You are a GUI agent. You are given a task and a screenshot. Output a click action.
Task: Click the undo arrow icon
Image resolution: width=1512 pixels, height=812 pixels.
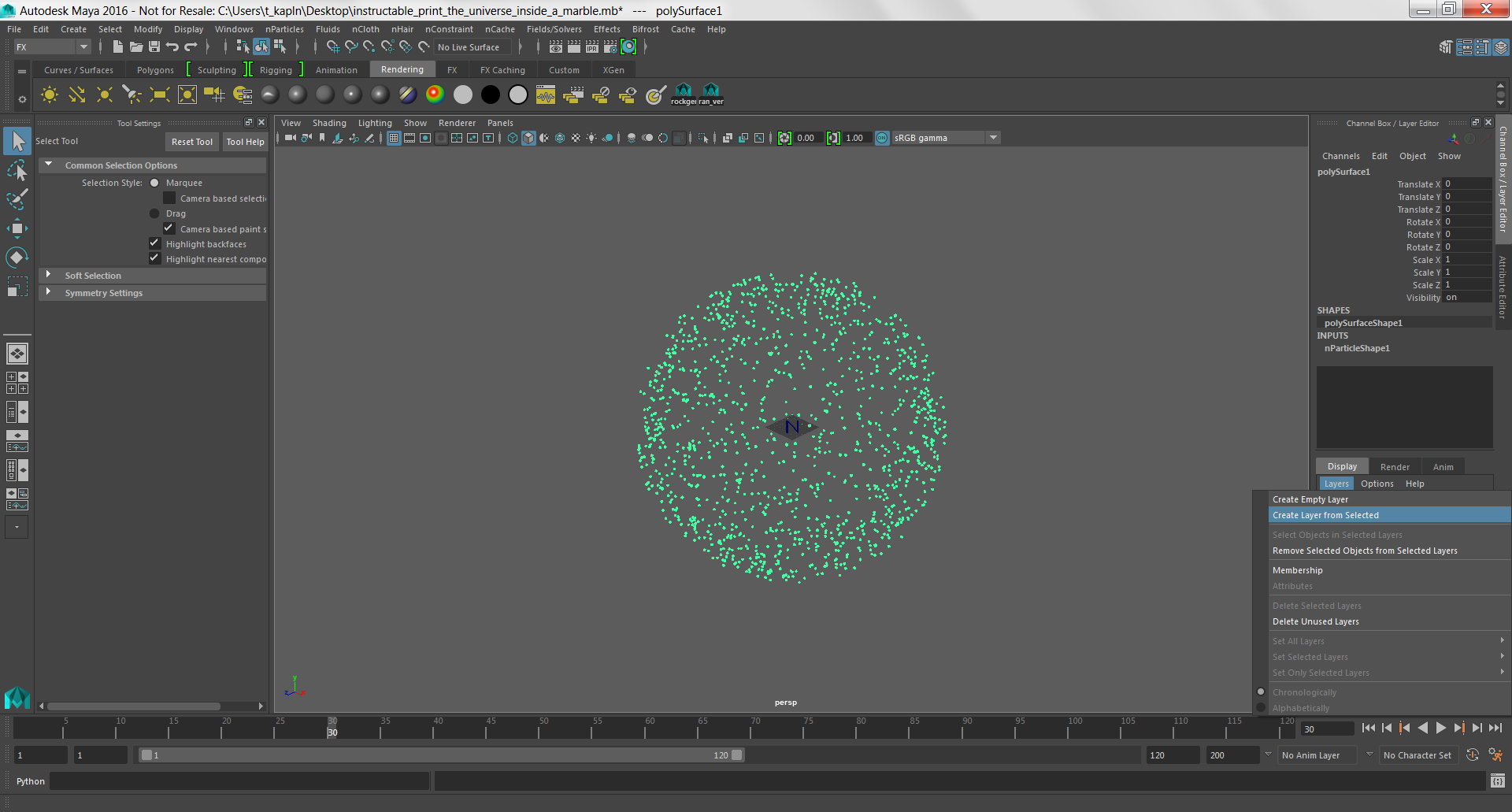(172, 47)
